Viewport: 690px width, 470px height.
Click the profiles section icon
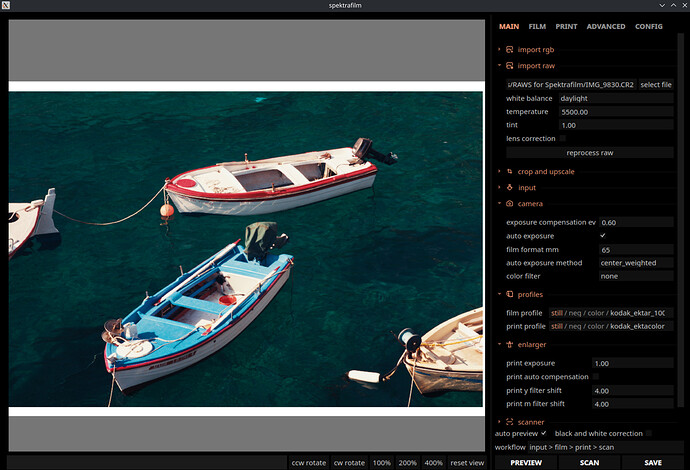pyautogui.click(x=510, y=294)
